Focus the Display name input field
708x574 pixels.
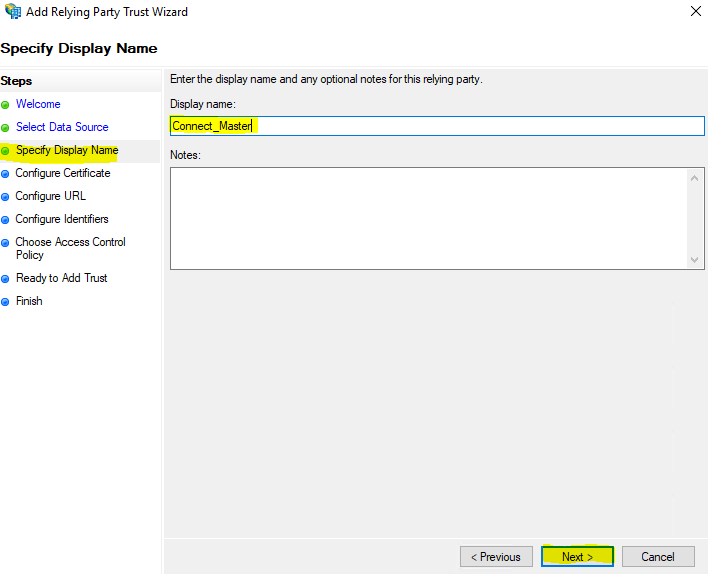coord(437,126)
